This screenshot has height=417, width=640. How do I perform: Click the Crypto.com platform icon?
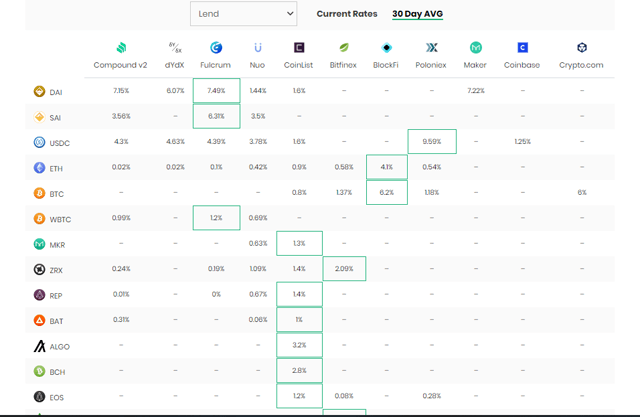tap(582, 48)
